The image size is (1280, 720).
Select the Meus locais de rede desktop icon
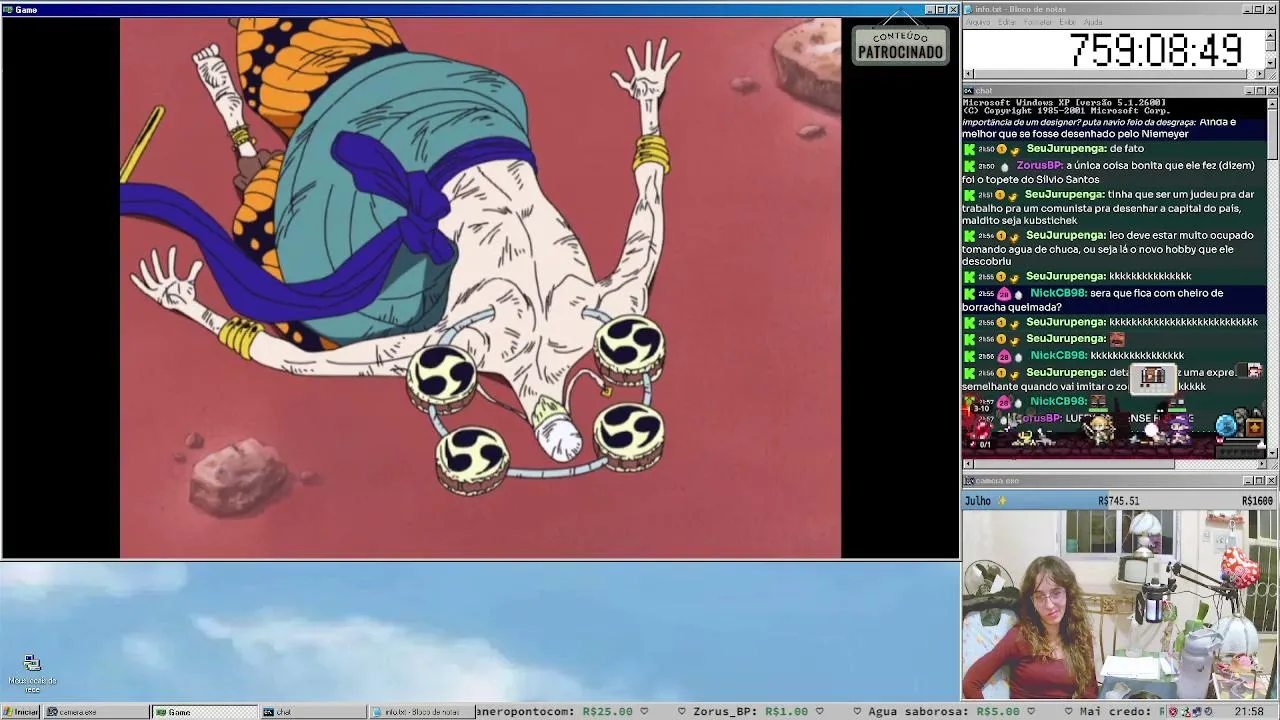(32, 673)
